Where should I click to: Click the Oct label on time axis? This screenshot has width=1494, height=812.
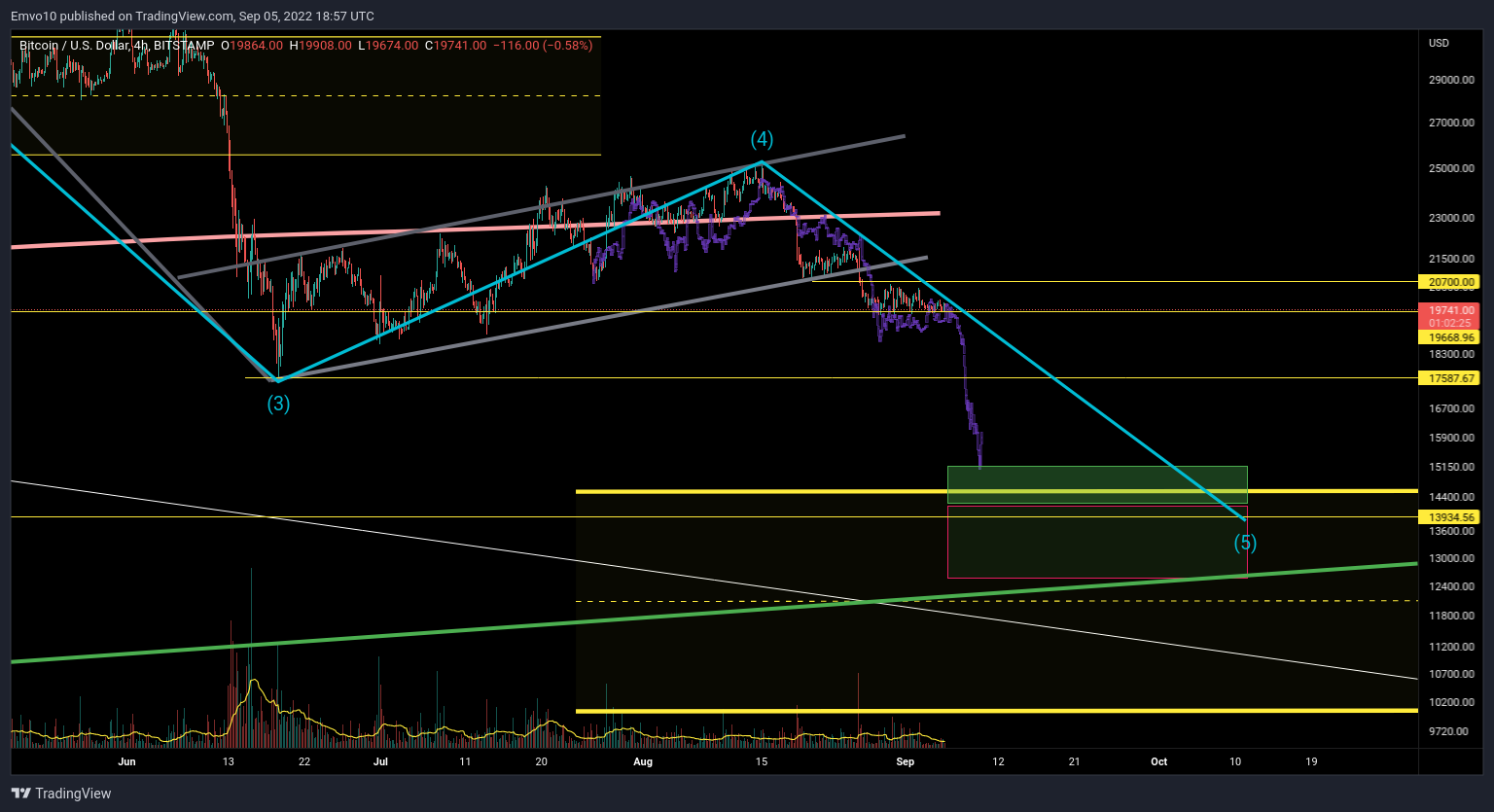tap(1159, 761)
